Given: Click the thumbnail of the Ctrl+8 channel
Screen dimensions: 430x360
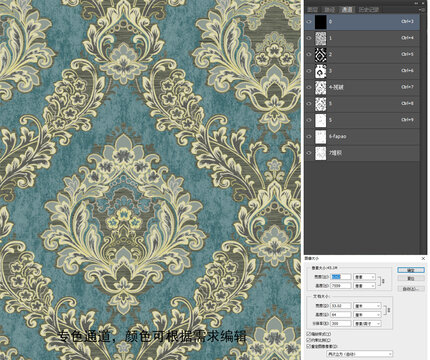Looking at the screenshot, I should pos(321,104).
